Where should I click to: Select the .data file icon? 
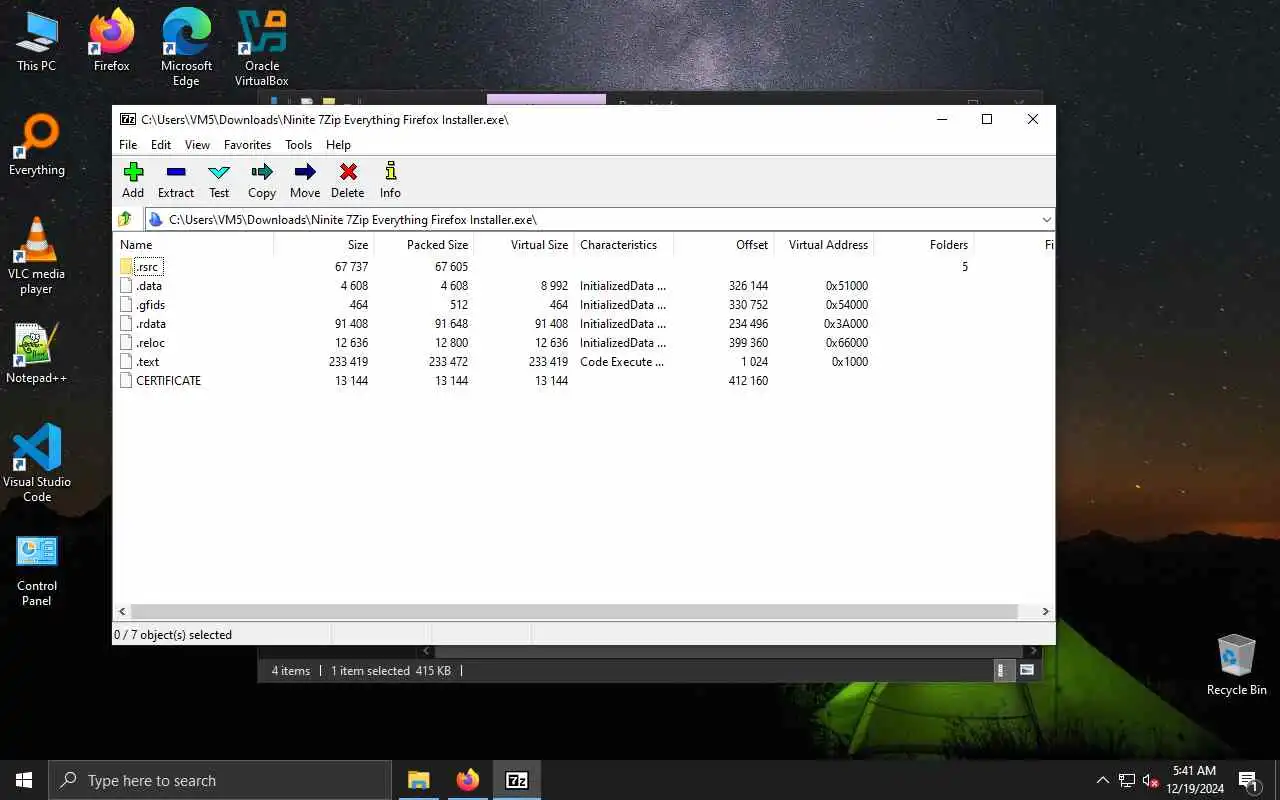pyautogui.click(x=126, y=285)
